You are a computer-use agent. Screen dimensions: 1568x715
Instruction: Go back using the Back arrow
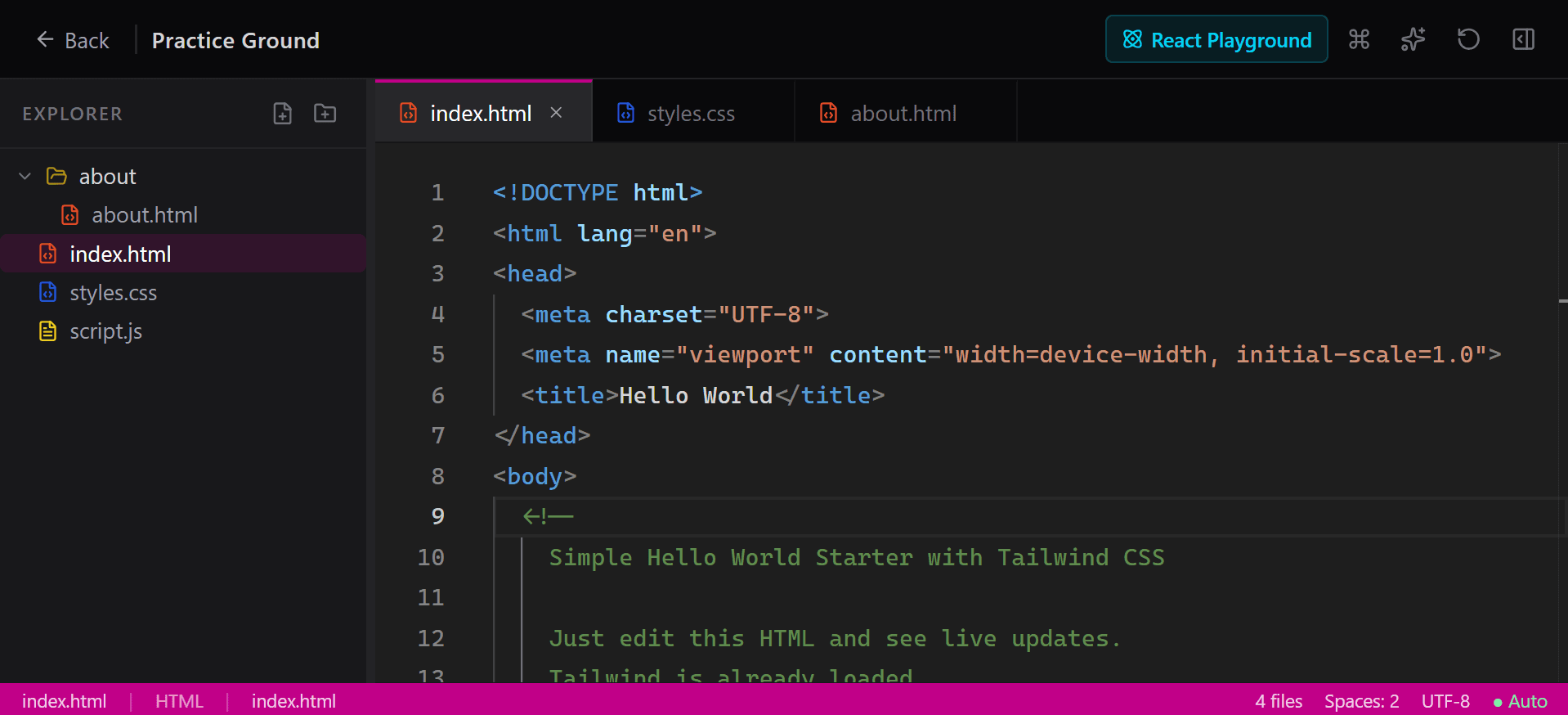click(x=72, y=40)
